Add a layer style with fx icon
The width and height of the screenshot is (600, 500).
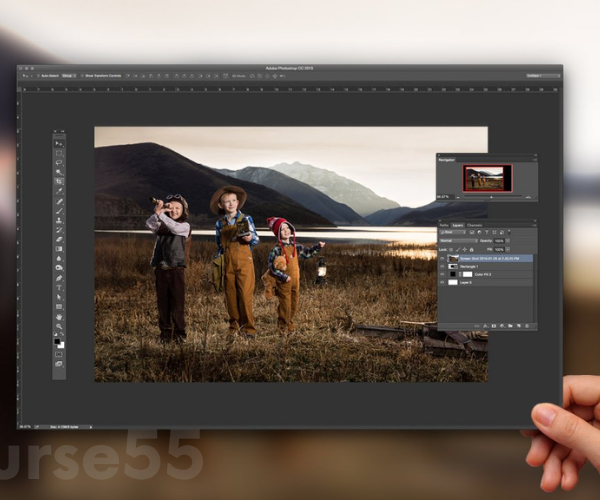pyautogui.click(x=485, y=326)
